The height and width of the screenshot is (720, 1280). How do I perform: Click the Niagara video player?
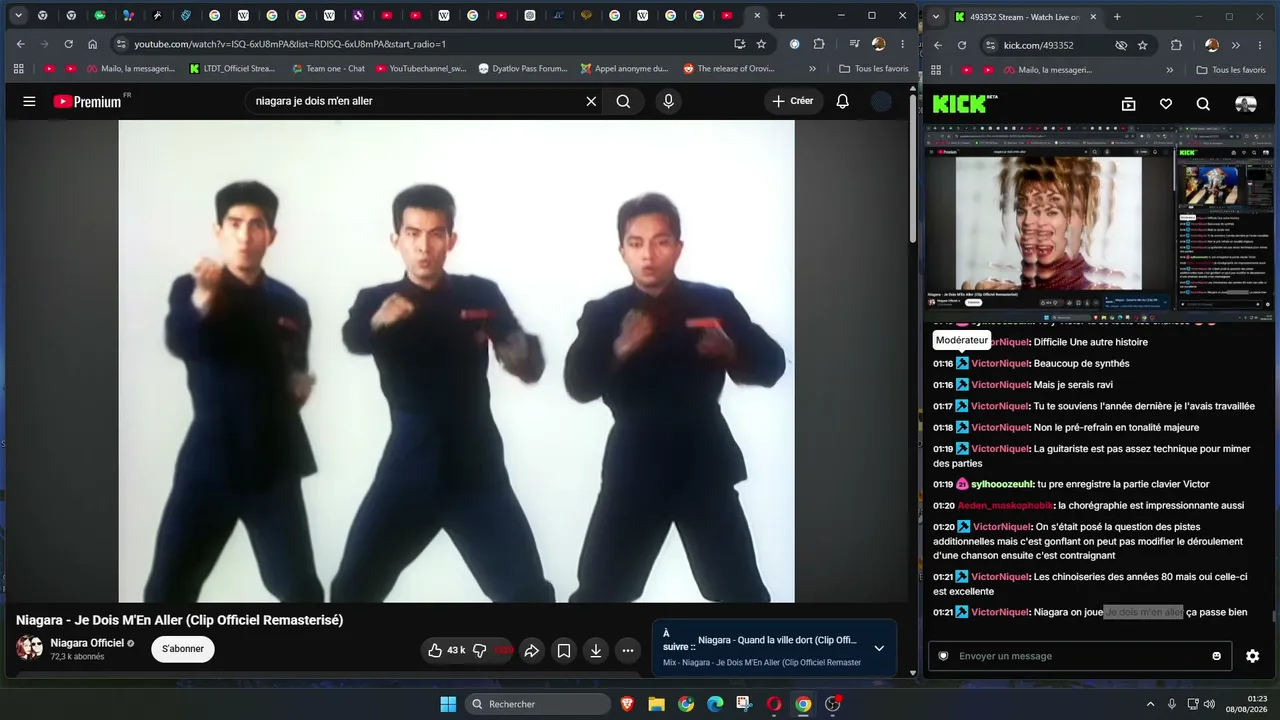[456, 361]
